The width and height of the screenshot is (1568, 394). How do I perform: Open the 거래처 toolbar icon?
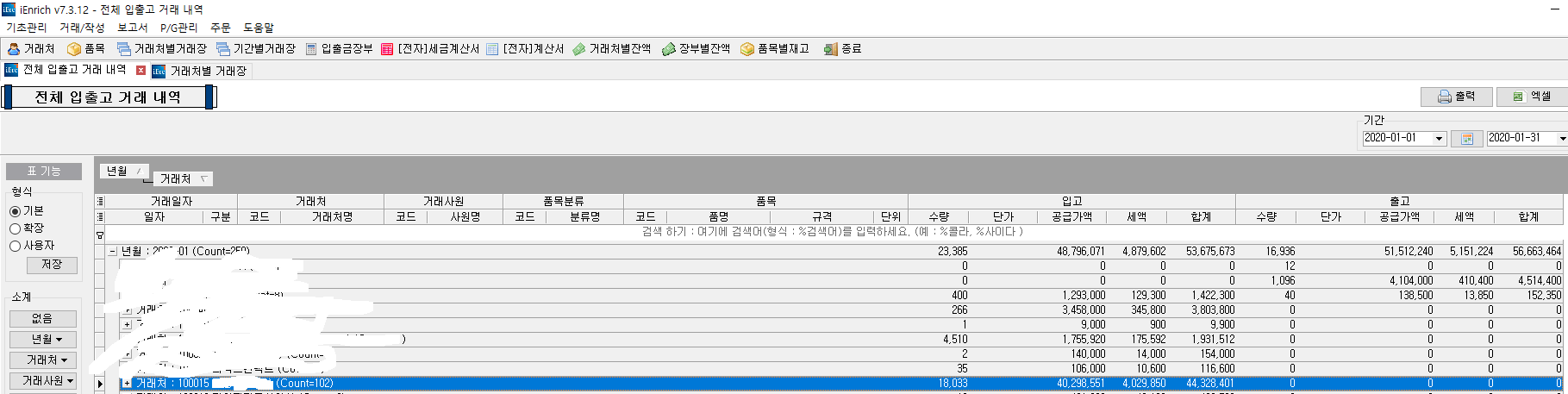tap(14, 49)
